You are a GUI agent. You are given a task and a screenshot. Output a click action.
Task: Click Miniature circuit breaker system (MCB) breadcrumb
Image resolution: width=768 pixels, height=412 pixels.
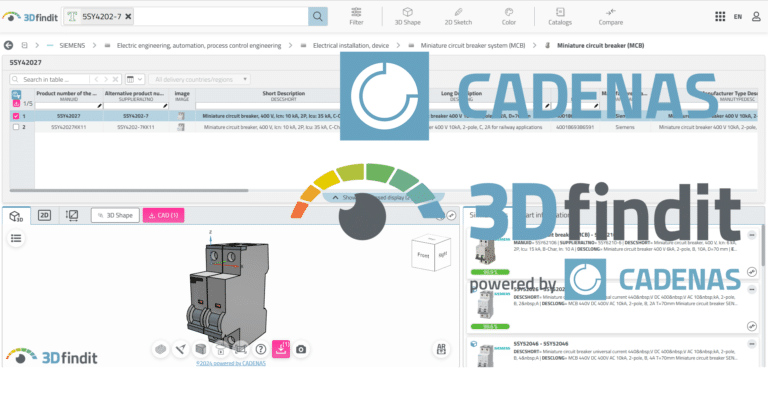(x=473, y=45)
